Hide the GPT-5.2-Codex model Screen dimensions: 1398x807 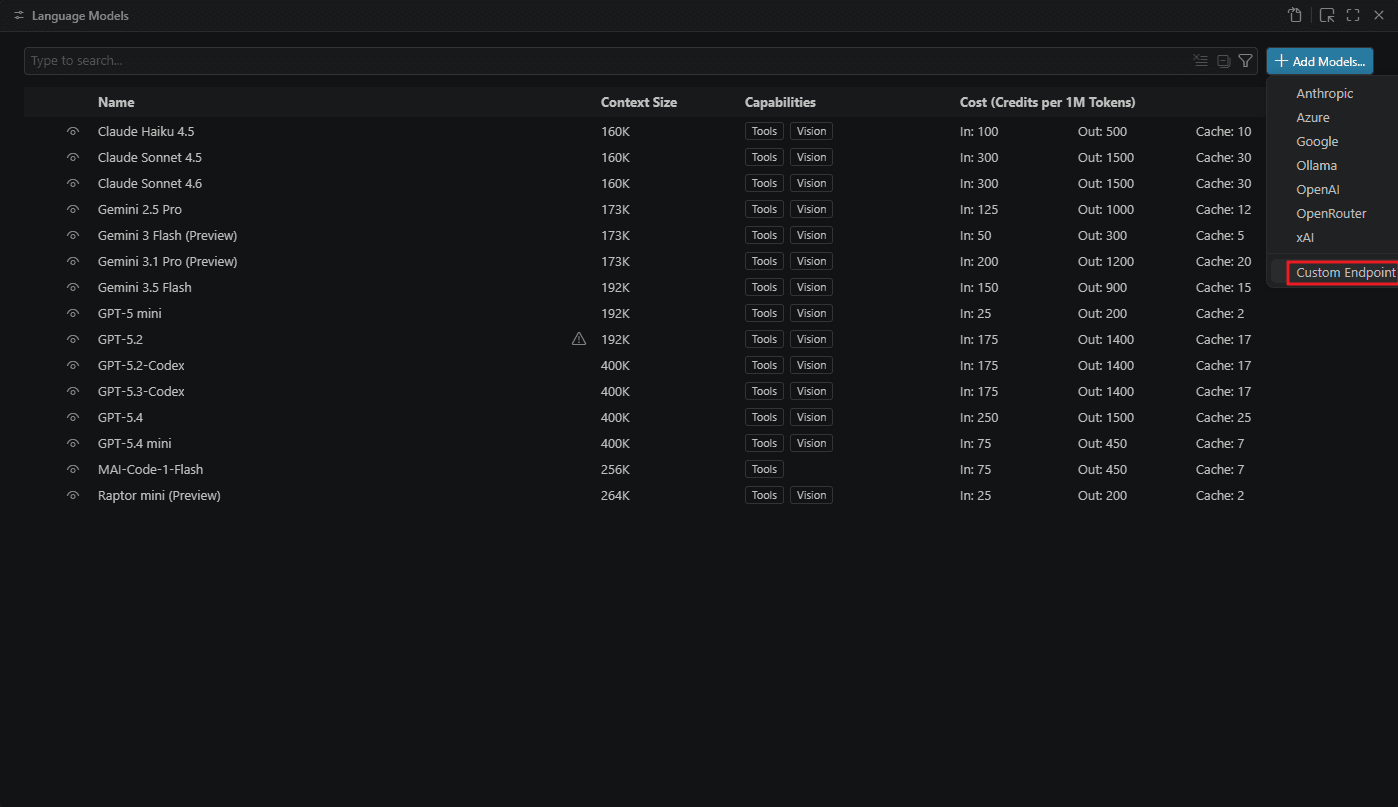click(73, 365)
